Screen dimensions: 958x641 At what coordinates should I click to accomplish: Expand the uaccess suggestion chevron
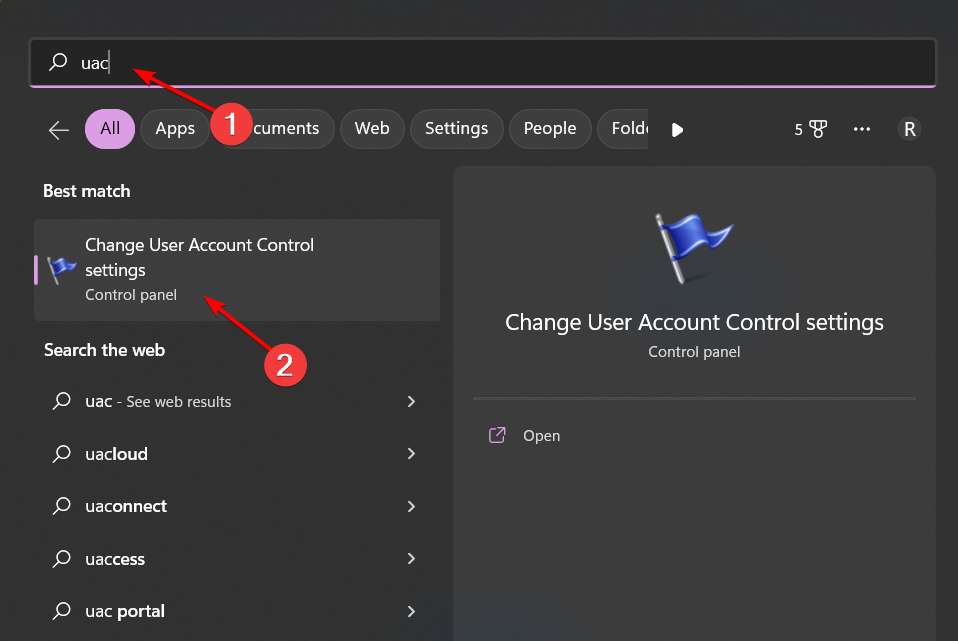411,559
